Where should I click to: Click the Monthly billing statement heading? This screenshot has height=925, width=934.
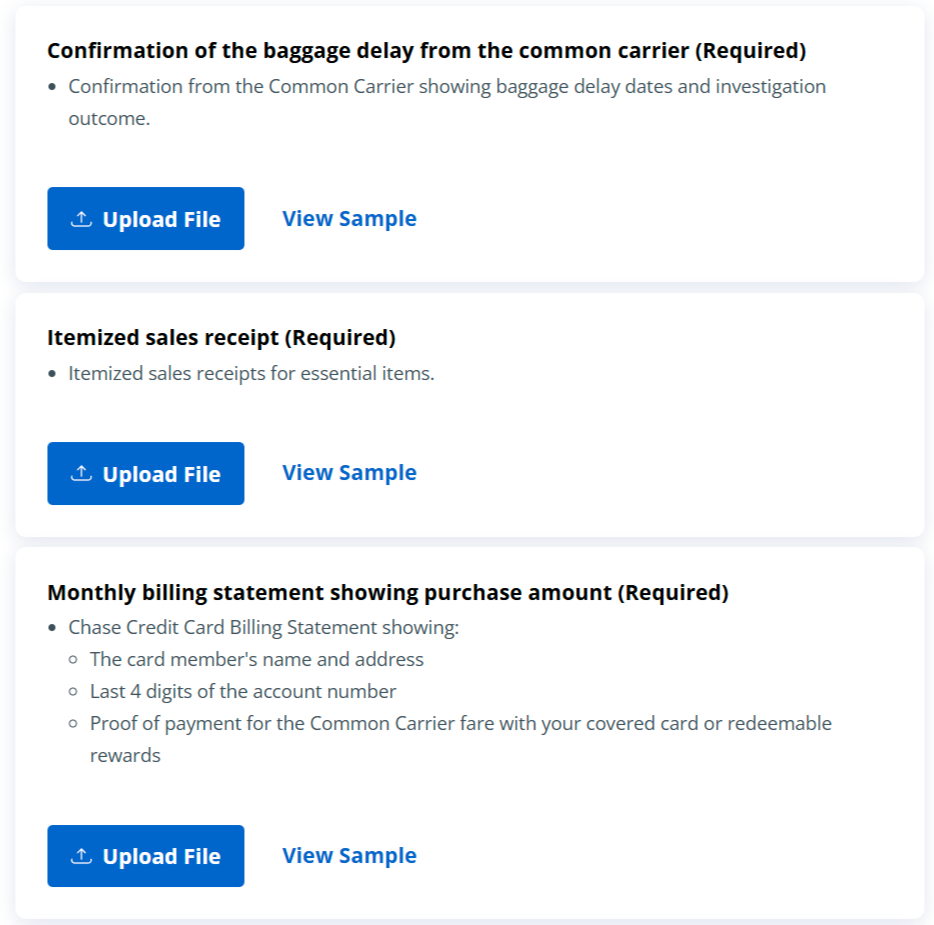pos(387,593)
